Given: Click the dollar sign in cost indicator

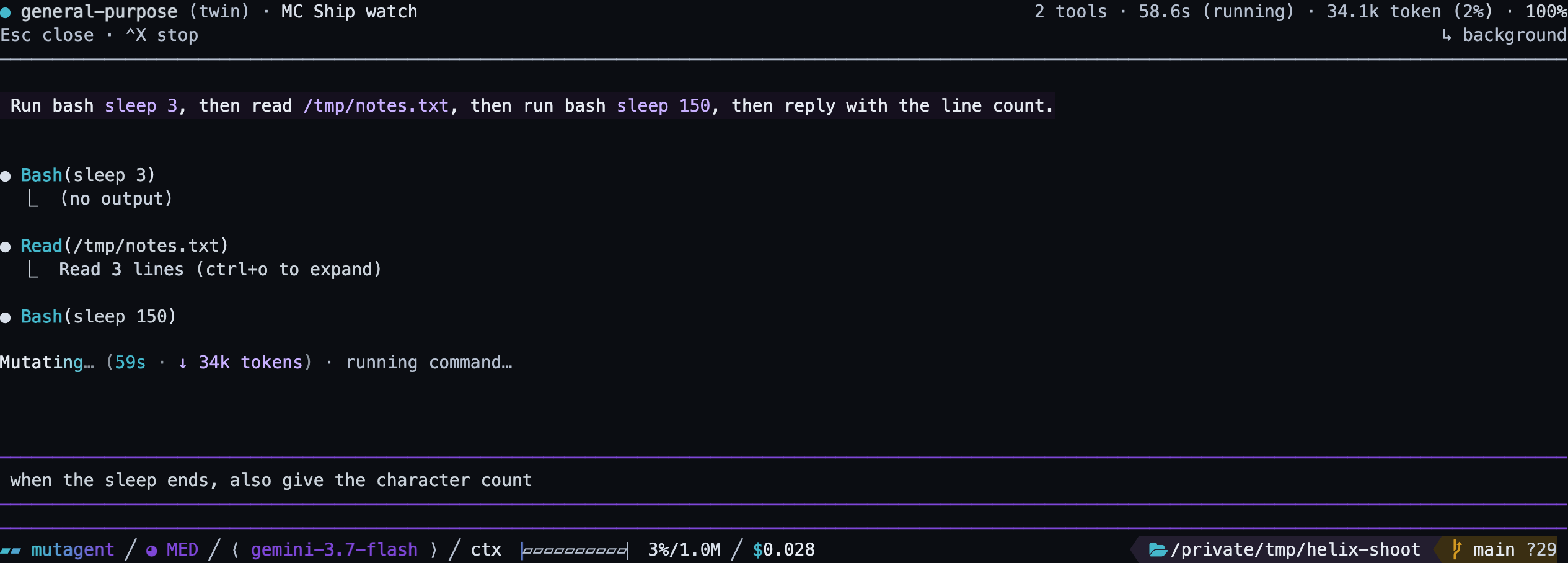Looking at the screenshot, I should point(757,549).
